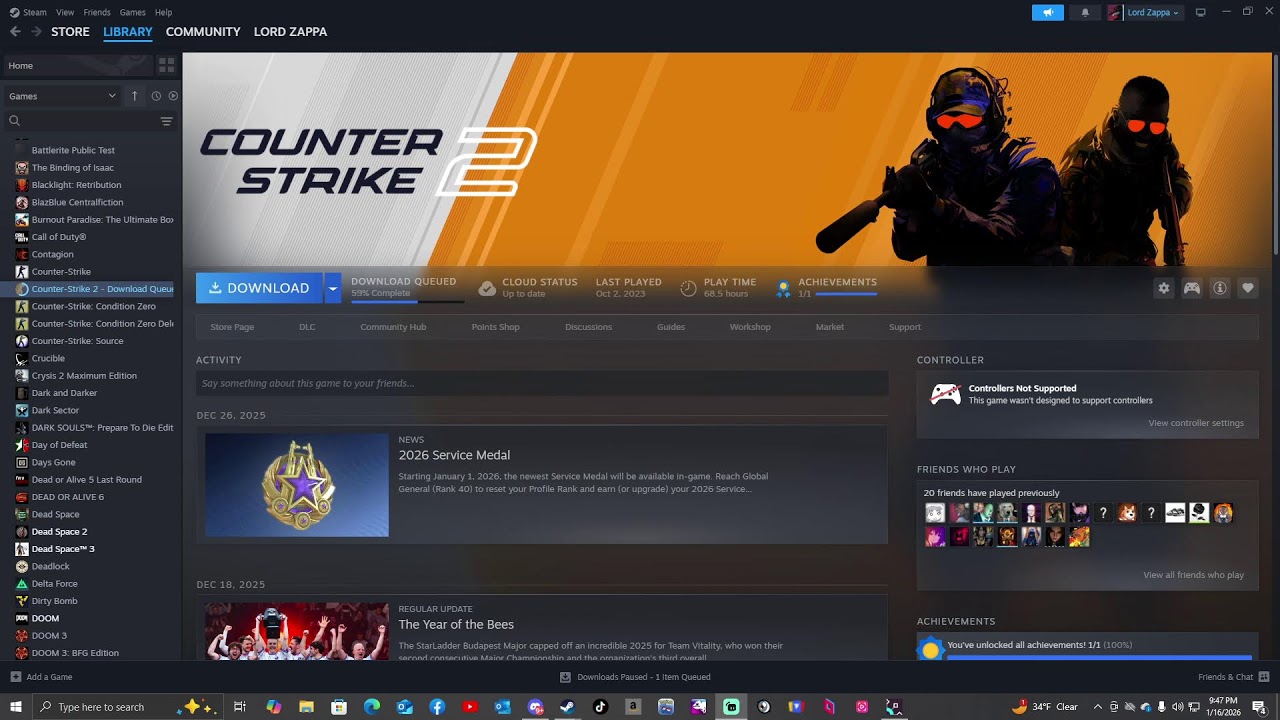Open Friends & Chat

click(1232, 677)
